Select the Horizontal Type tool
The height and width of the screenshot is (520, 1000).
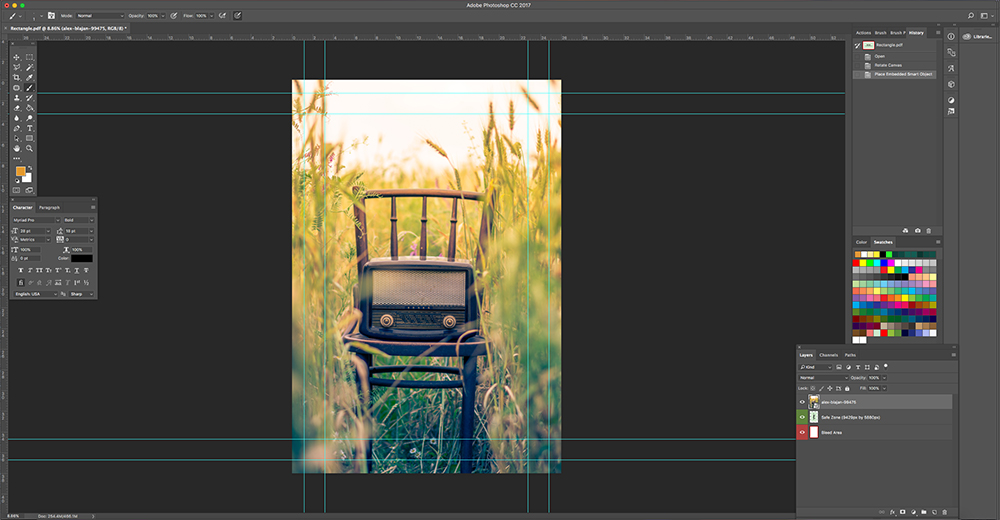point(30,128)
